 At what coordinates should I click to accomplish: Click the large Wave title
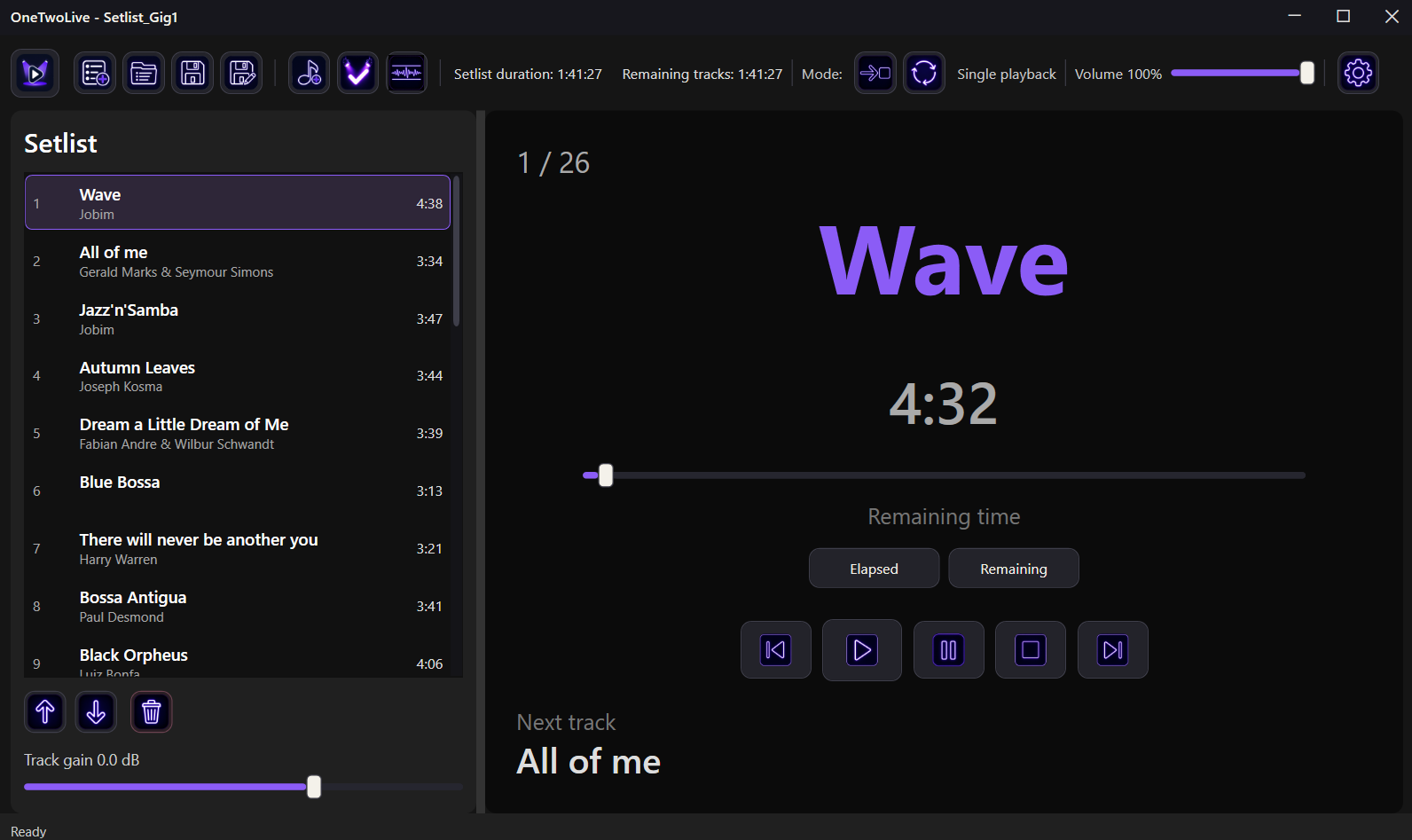tap(944, 262)
